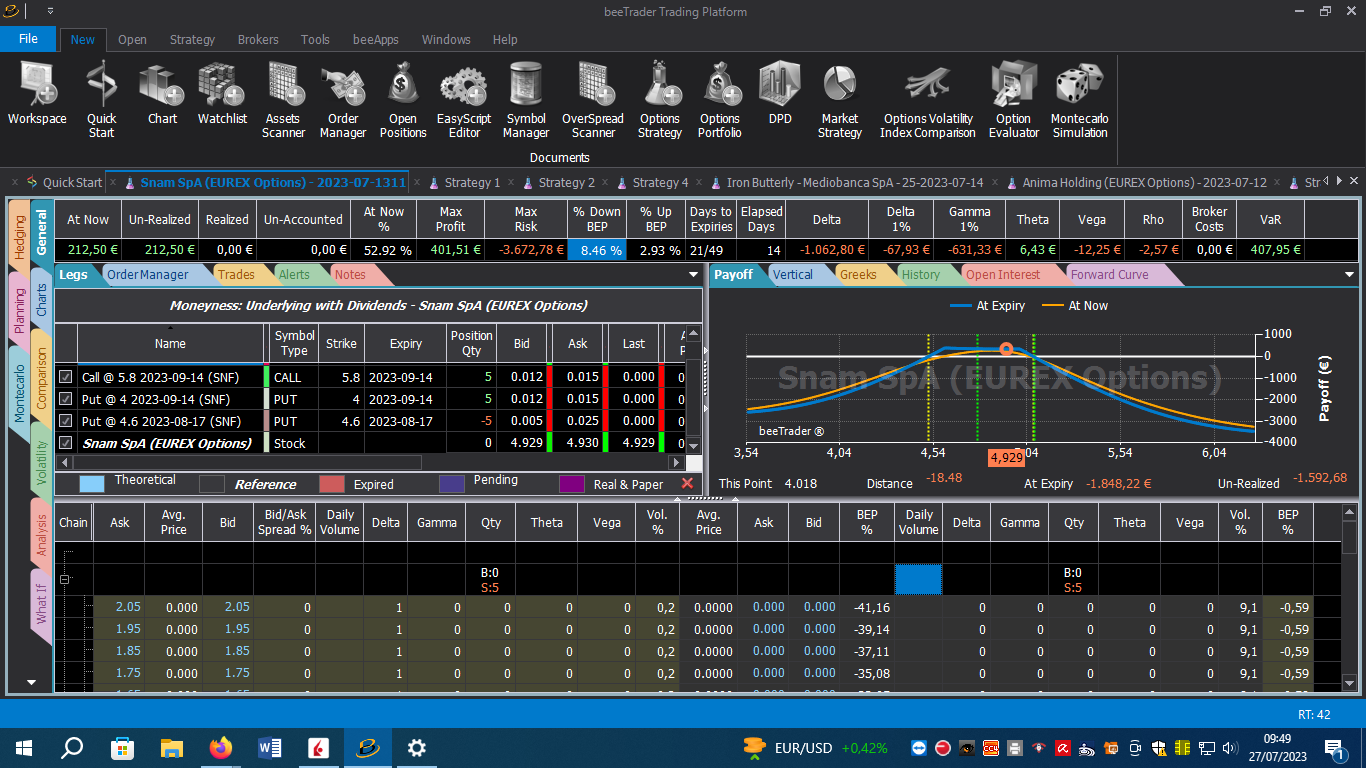The image size is (1366, 768).
Task: Toggle the Put @ 4.6 2023-08-17 checkbox
Action: pos(66,421)
